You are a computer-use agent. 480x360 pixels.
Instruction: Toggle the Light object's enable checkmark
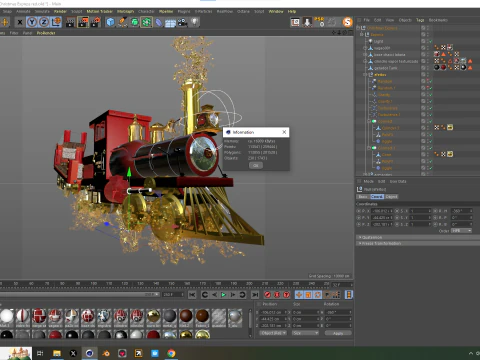click(430, 41)
